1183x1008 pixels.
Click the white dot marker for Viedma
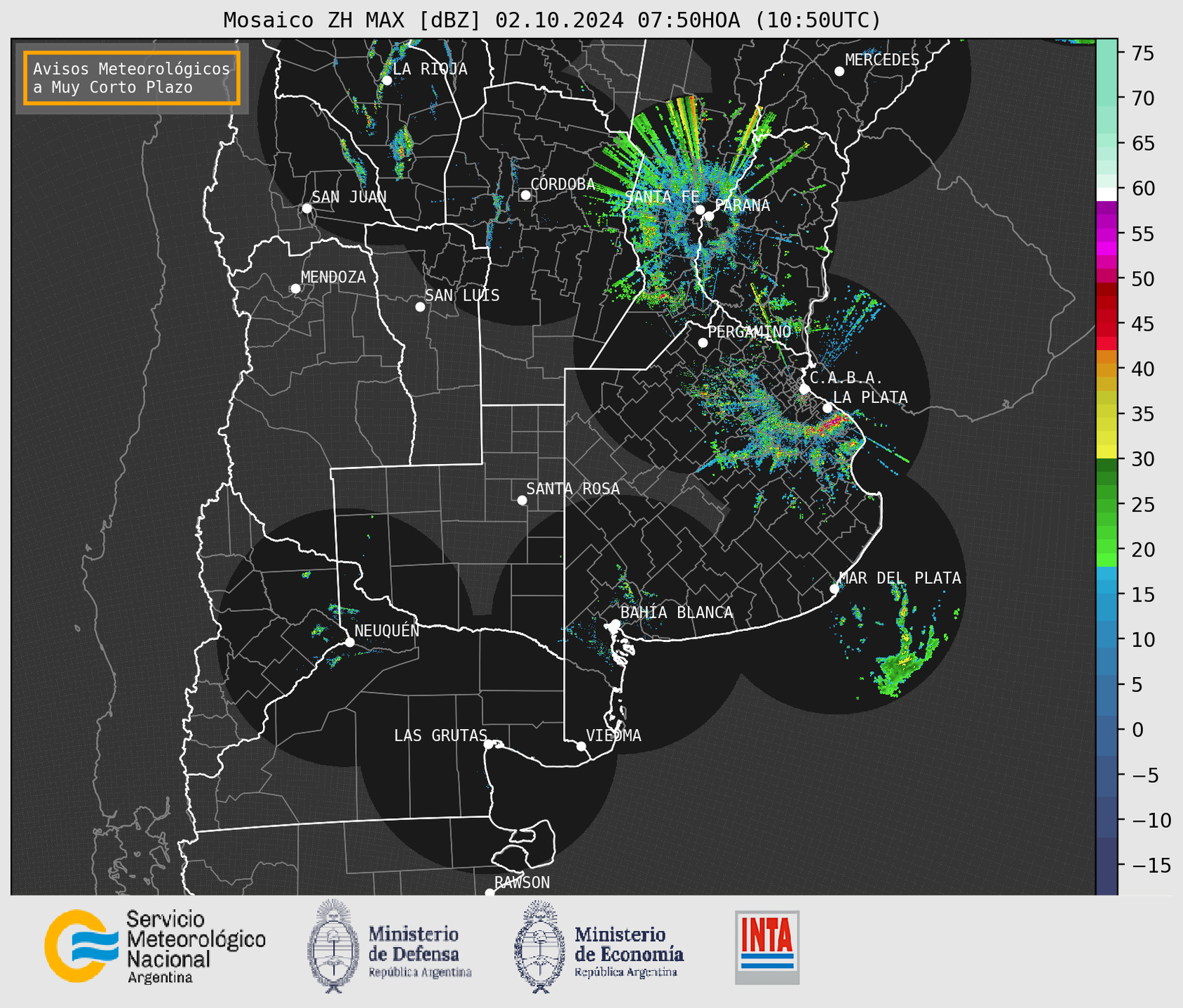tap(581, 747)
